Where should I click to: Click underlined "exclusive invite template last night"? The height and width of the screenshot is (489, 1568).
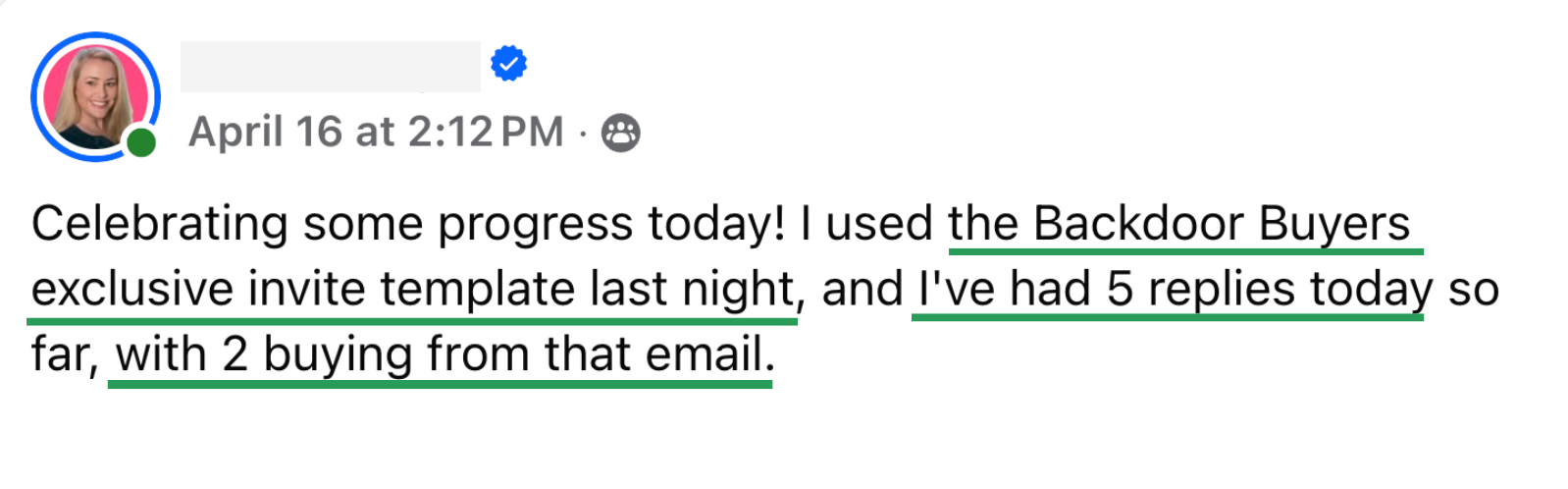(x=412, y=290)
